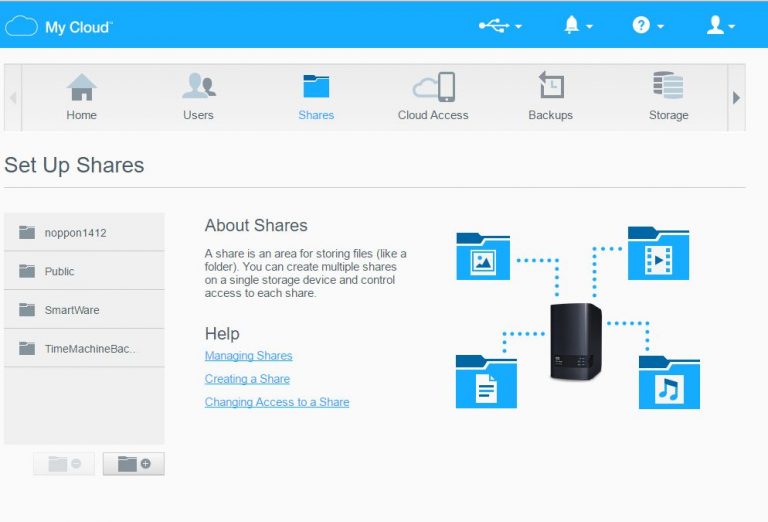Image resolution: width=768 pixels, height=522 pixels.
Task: Click the photos folder illustration
Action: point(483,256)
